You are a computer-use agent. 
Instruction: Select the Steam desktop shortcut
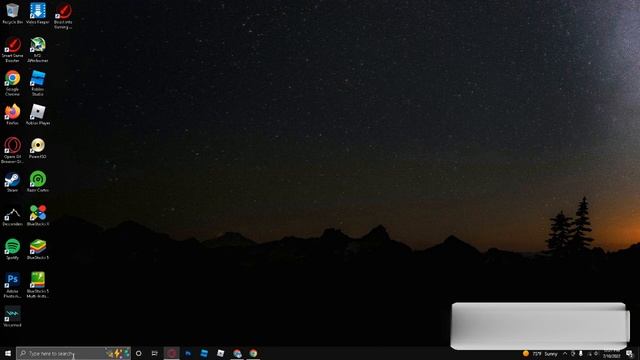(12, 182)
